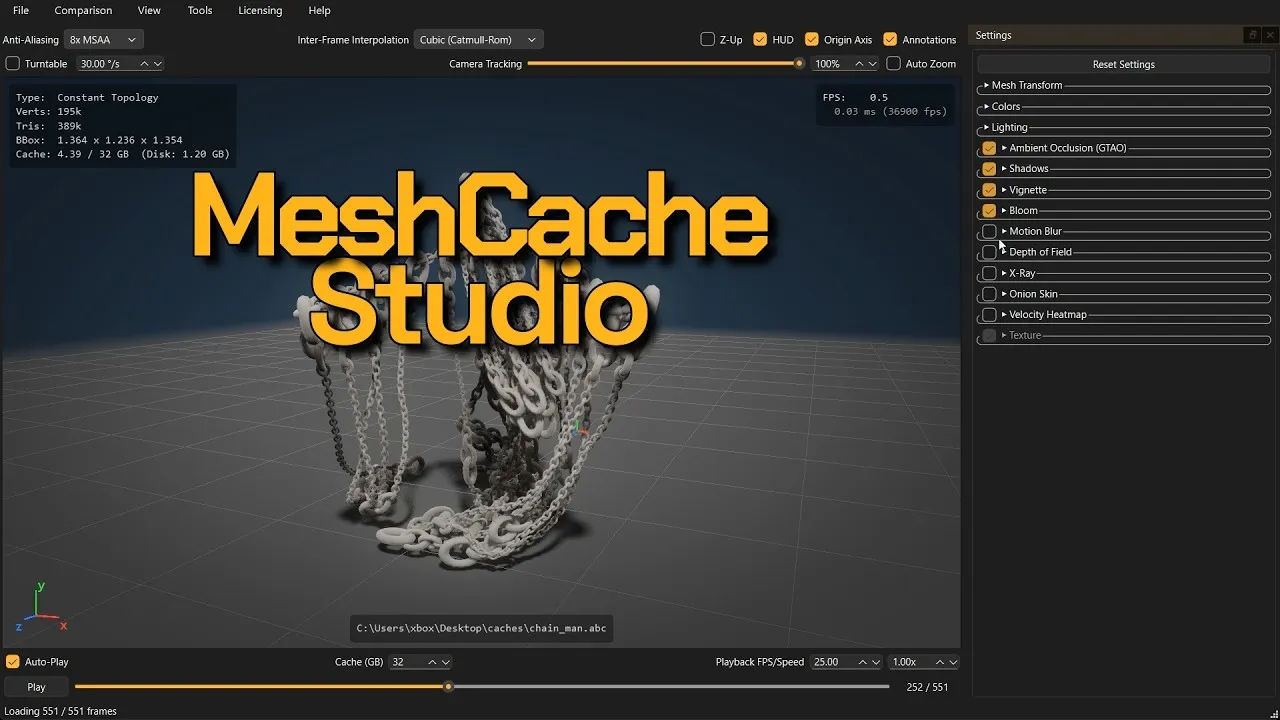The width and height of the screenshot is (1280, 720).
Task: Disable the Annotations checkbox
Action: [x=890, y=40]
